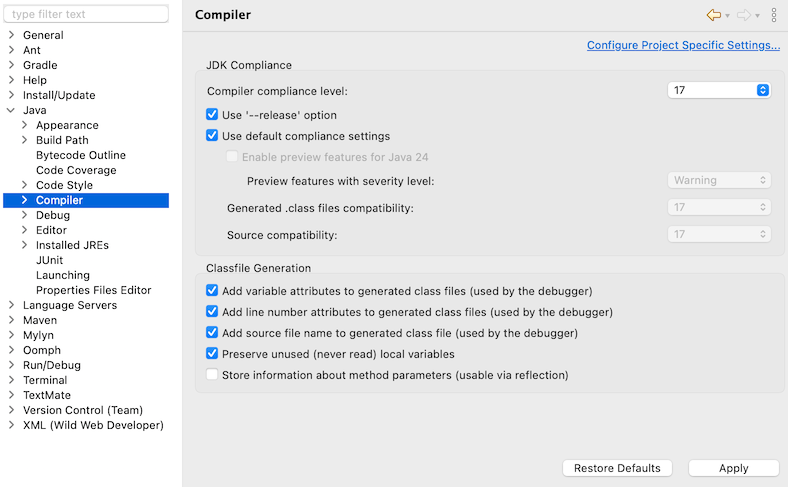788x487 pixels.
Task: Toggle the Use '--release' option checkbox
Action: click(x=212, y=115)
